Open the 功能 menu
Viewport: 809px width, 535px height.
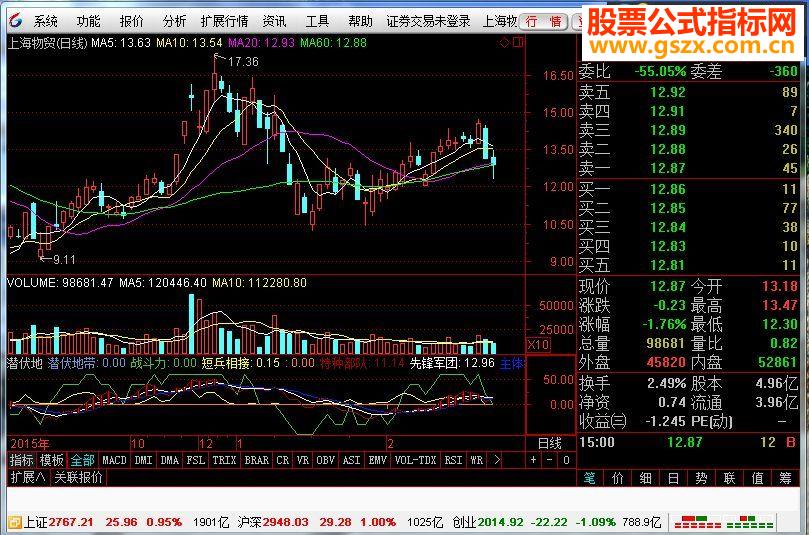[x=88, y=21]
